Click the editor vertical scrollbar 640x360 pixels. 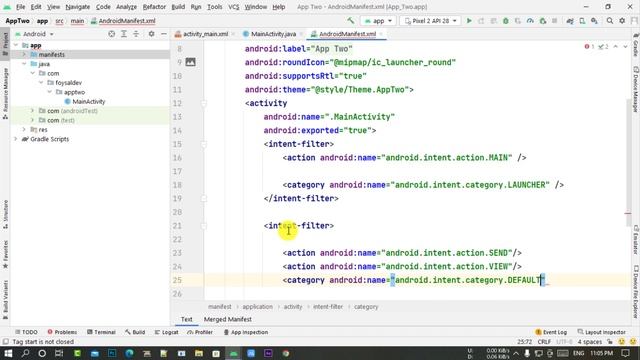pyautogui.click(x=628, y=162)
